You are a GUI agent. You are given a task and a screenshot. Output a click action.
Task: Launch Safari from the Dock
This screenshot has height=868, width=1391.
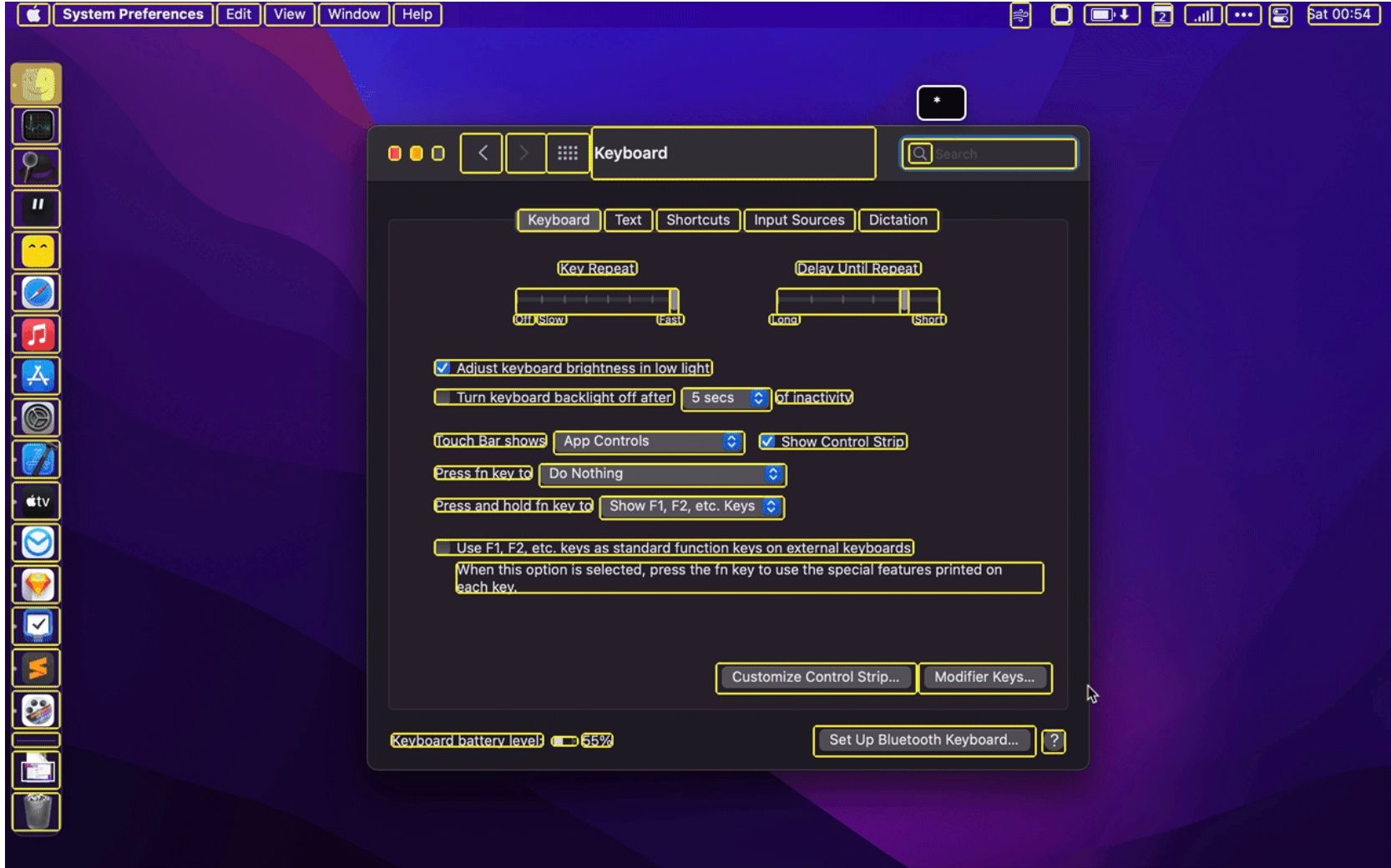click(37, 293)
